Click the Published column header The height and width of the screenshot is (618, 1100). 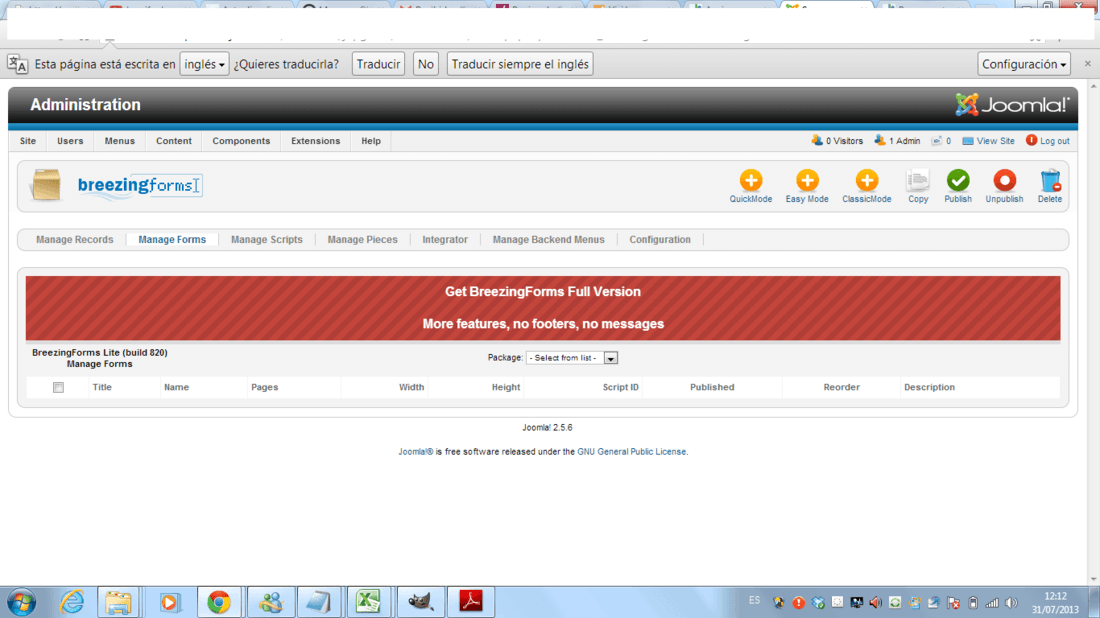point(712,387)
